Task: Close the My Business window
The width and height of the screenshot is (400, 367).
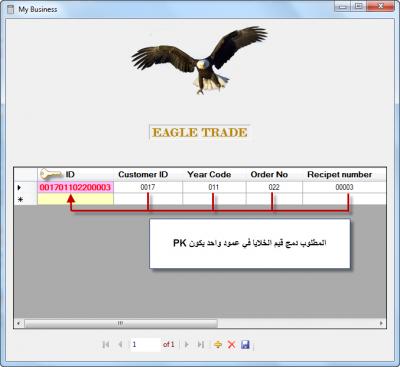Action: click(x=380, y=6)
